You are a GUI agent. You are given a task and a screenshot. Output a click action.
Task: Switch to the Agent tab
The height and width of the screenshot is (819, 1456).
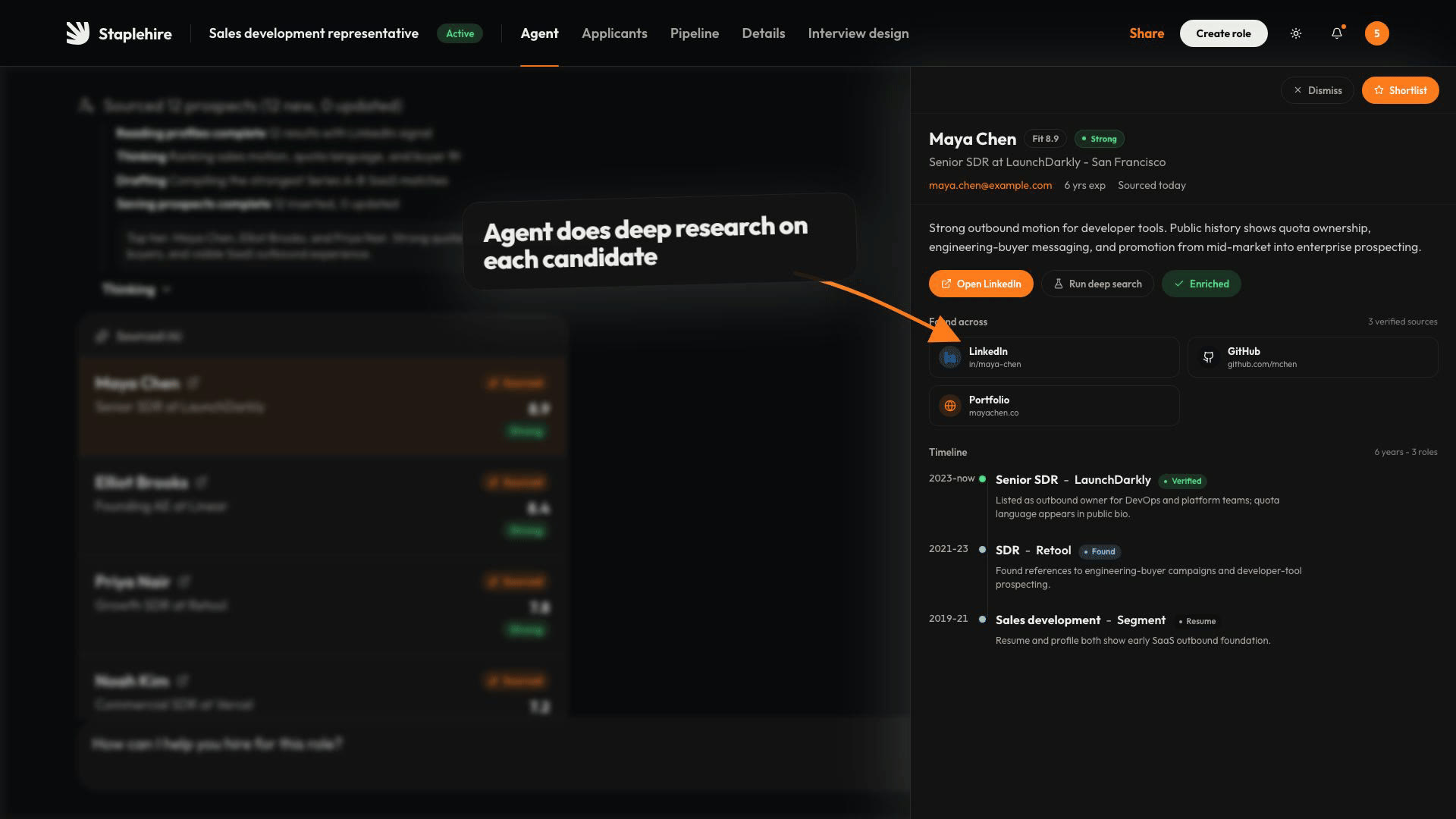539,33
